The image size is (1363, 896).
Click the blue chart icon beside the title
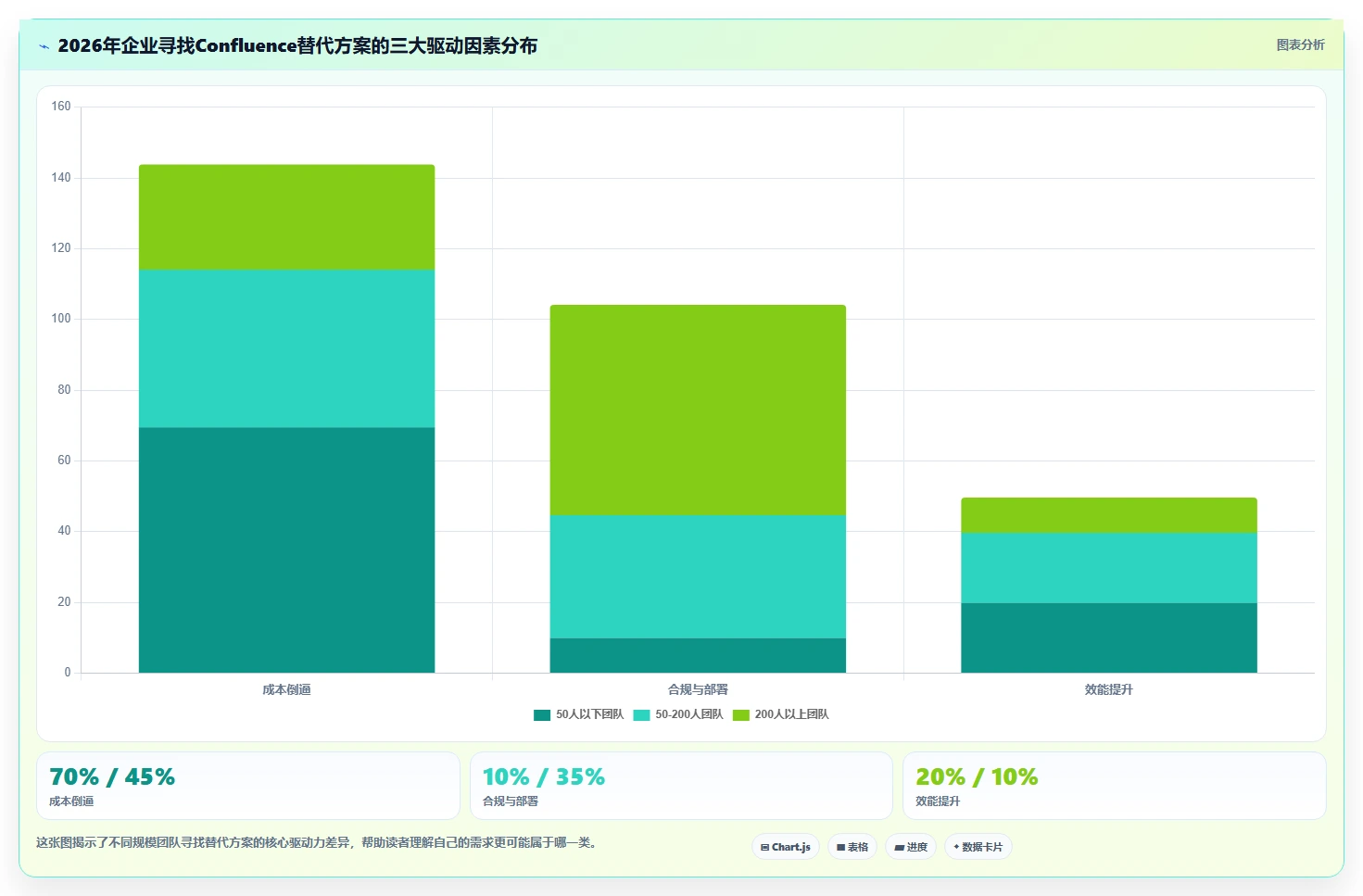click(x=44, y=46)
